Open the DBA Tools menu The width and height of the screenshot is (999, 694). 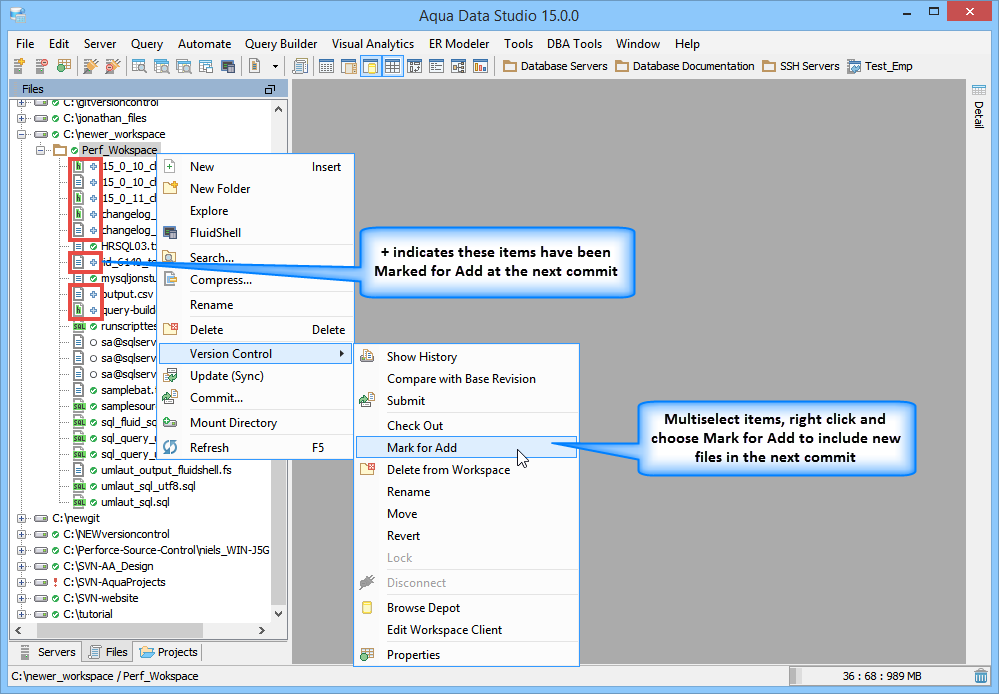point(574,43)
